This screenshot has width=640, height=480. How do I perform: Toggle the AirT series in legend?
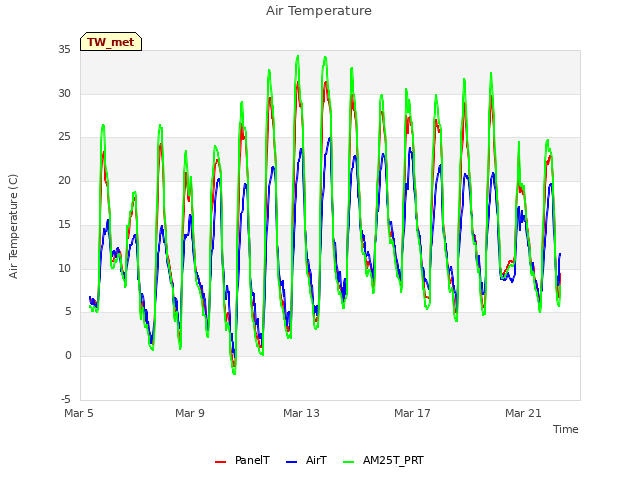[x=306, y=460]
